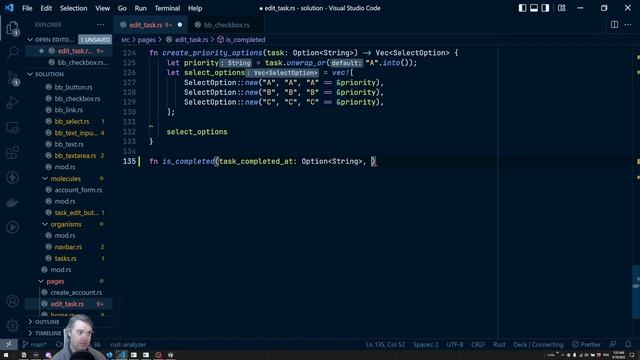Open bb_textarea.rs in explorer tree

pos(75,156)
